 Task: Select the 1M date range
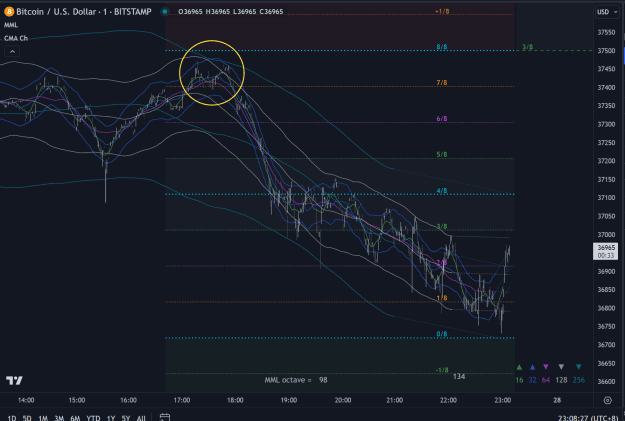point(43,418)
